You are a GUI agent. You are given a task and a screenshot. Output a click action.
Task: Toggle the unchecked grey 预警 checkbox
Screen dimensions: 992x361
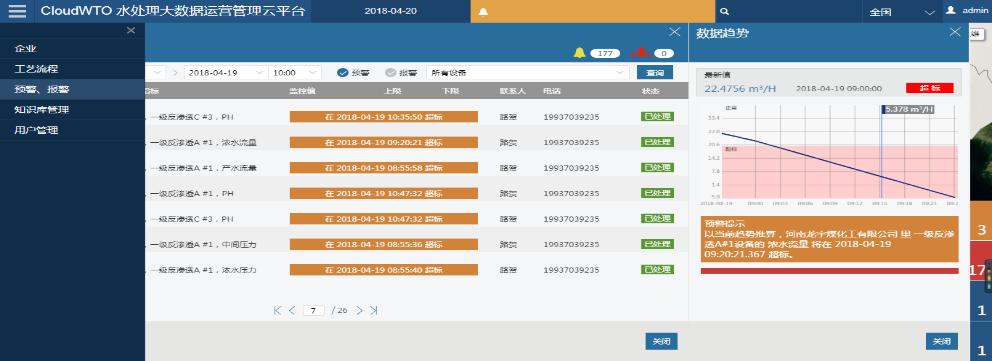click(x=390, y=73)
